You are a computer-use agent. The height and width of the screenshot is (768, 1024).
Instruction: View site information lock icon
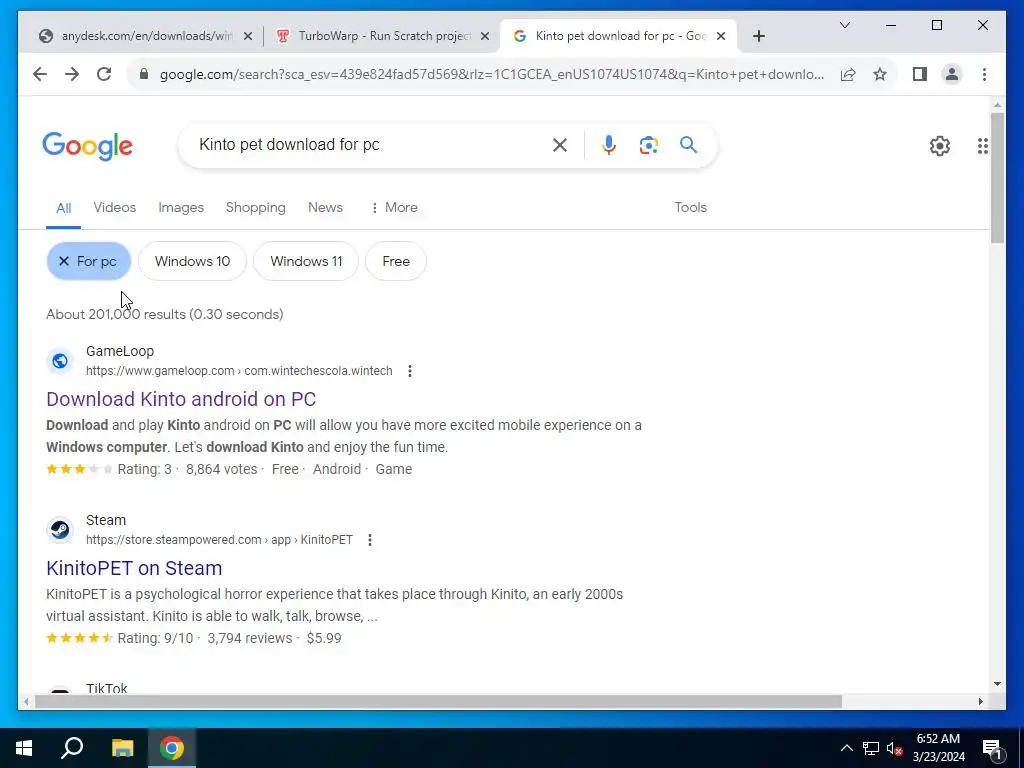(144, 74)
